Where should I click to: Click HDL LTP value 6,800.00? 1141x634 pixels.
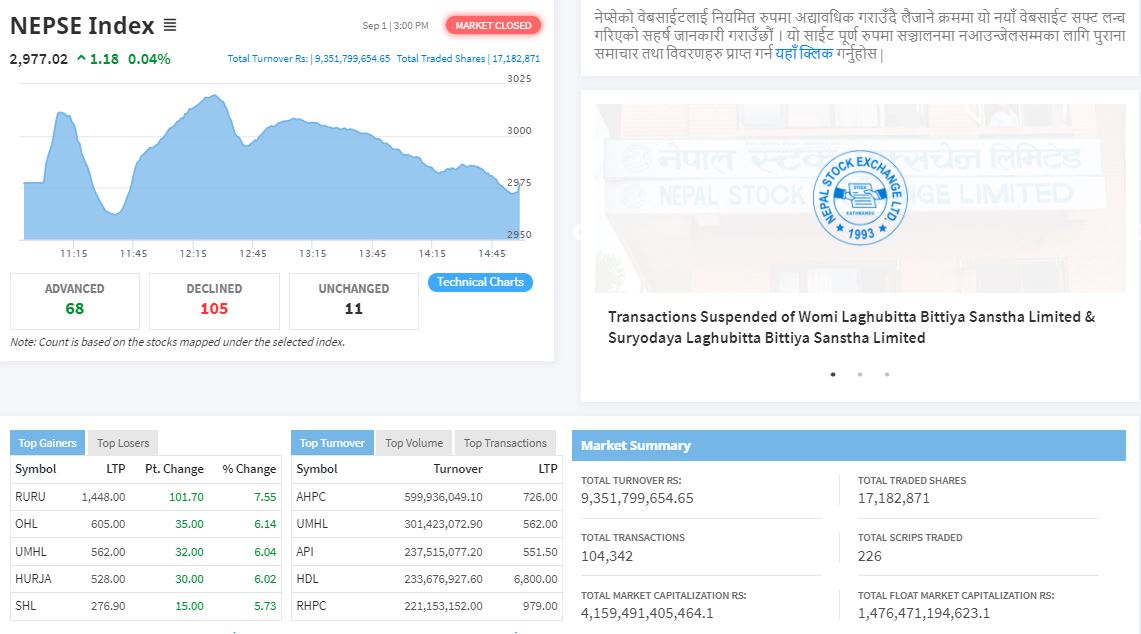(x=536, y=579)
